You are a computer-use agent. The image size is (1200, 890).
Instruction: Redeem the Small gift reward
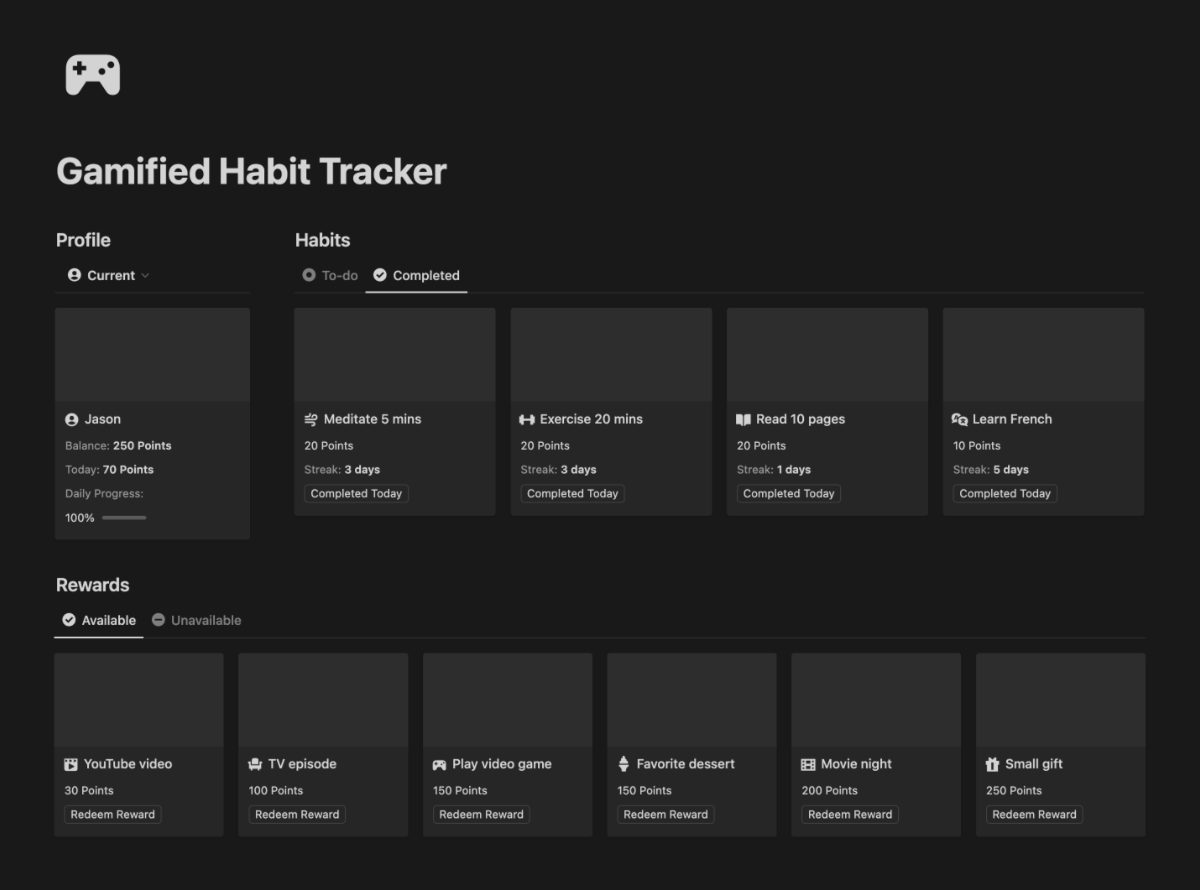[x=1034, y=814]
